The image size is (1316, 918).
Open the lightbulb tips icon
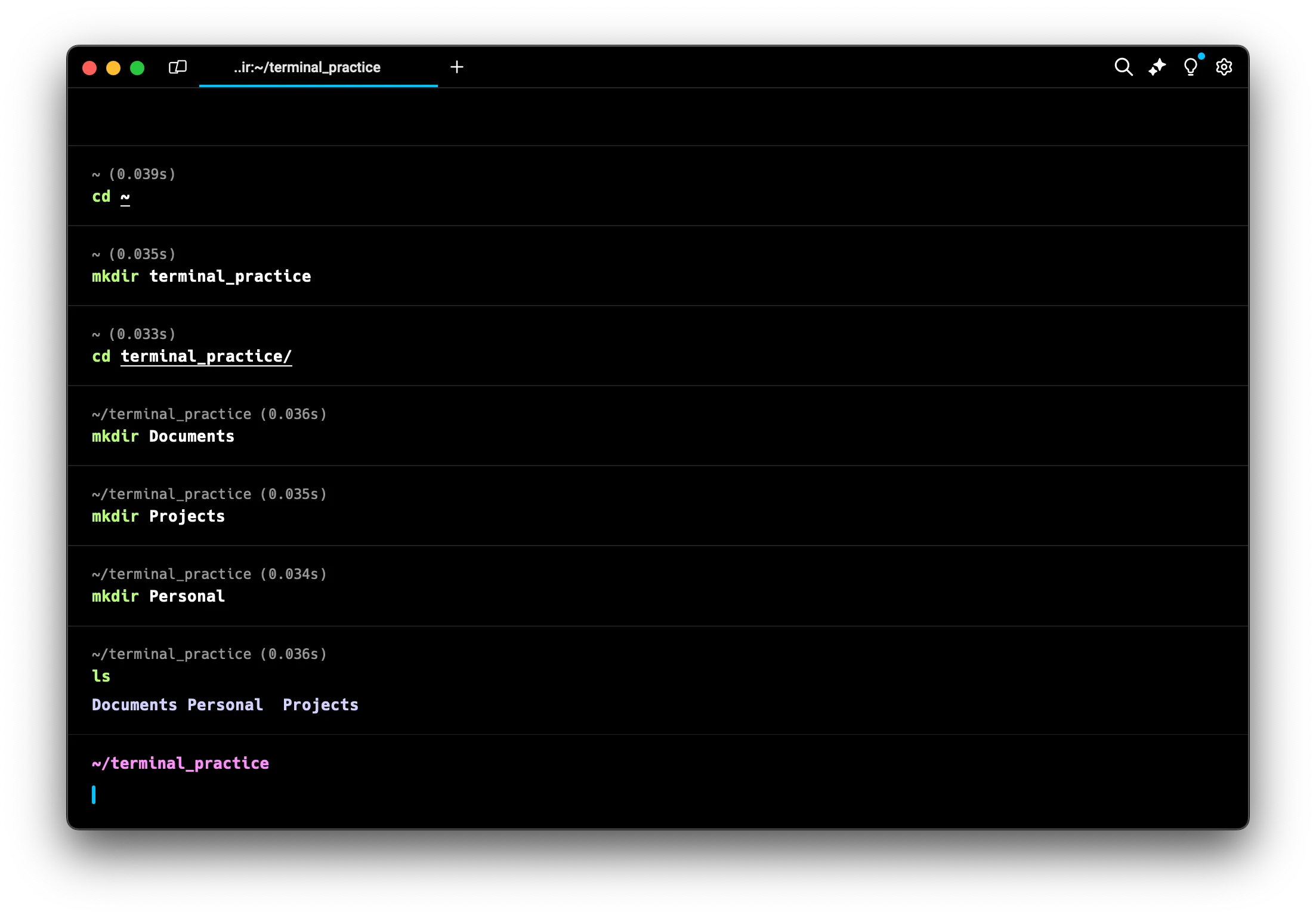point(1190,67)
